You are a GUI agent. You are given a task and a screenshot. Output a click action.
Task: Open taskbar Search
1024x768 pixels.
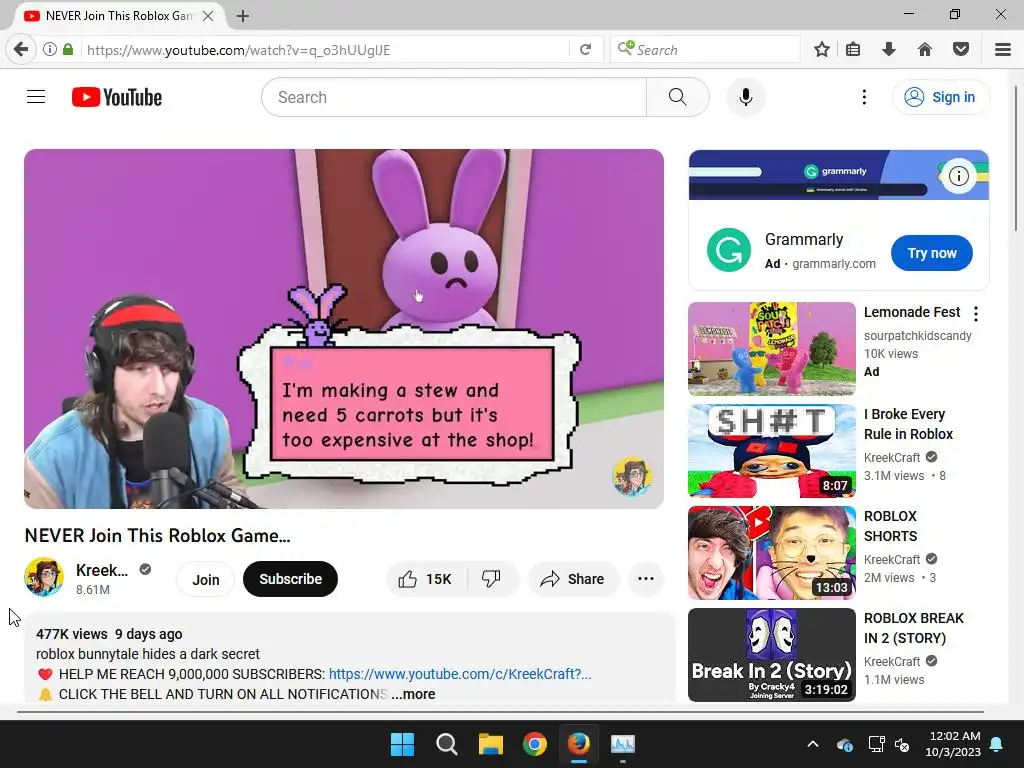click(x=447, y=744)
